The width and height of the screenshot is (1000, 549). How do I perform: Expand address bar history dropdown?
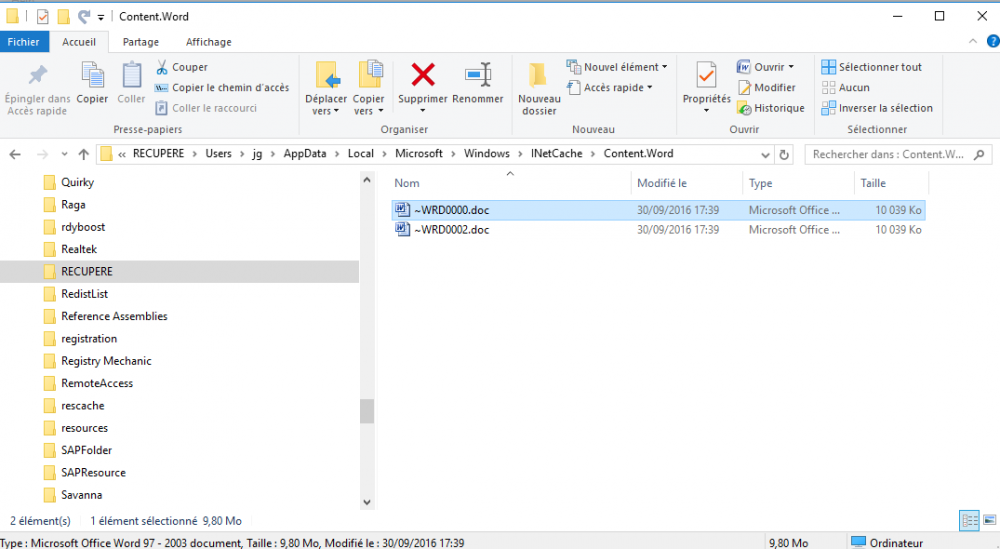click(765, 154)
